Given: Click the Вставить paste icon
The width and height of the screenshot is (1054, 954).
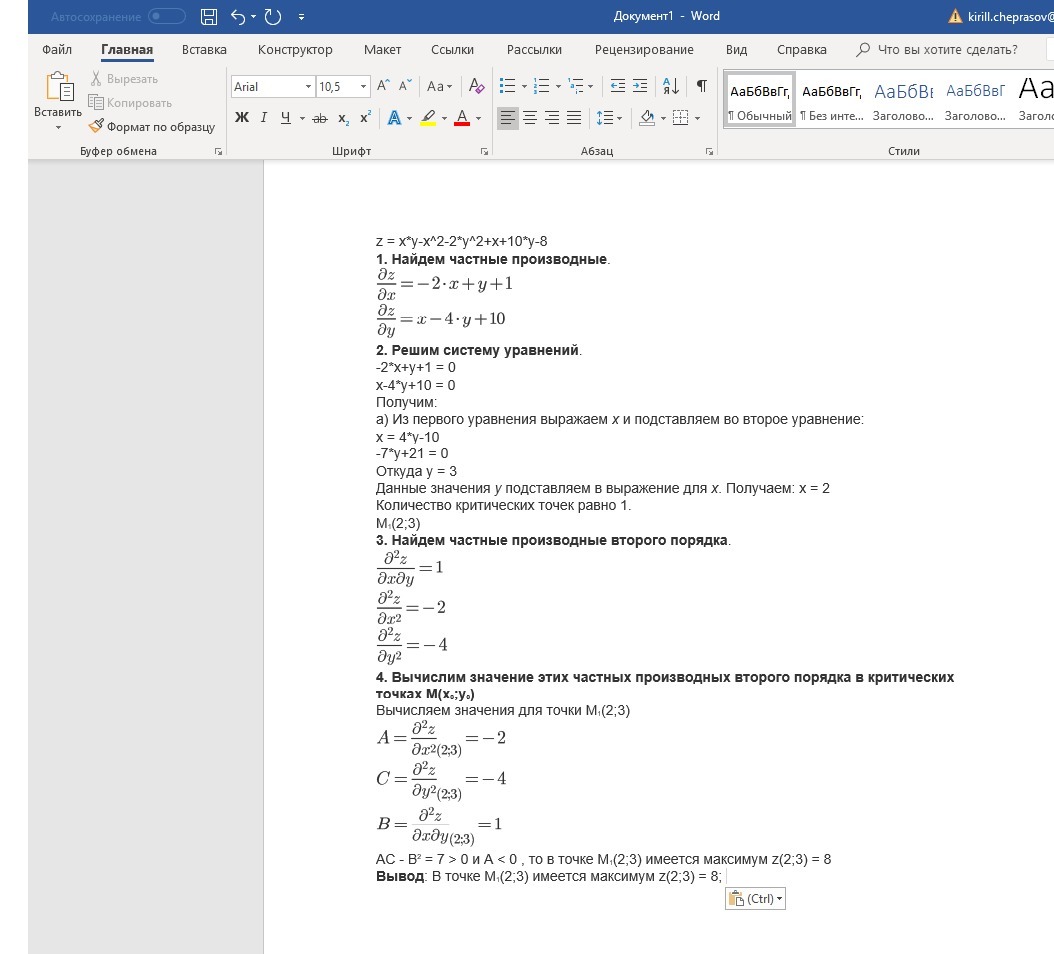Looking at the screenshot, I should [x=59, y=87].
